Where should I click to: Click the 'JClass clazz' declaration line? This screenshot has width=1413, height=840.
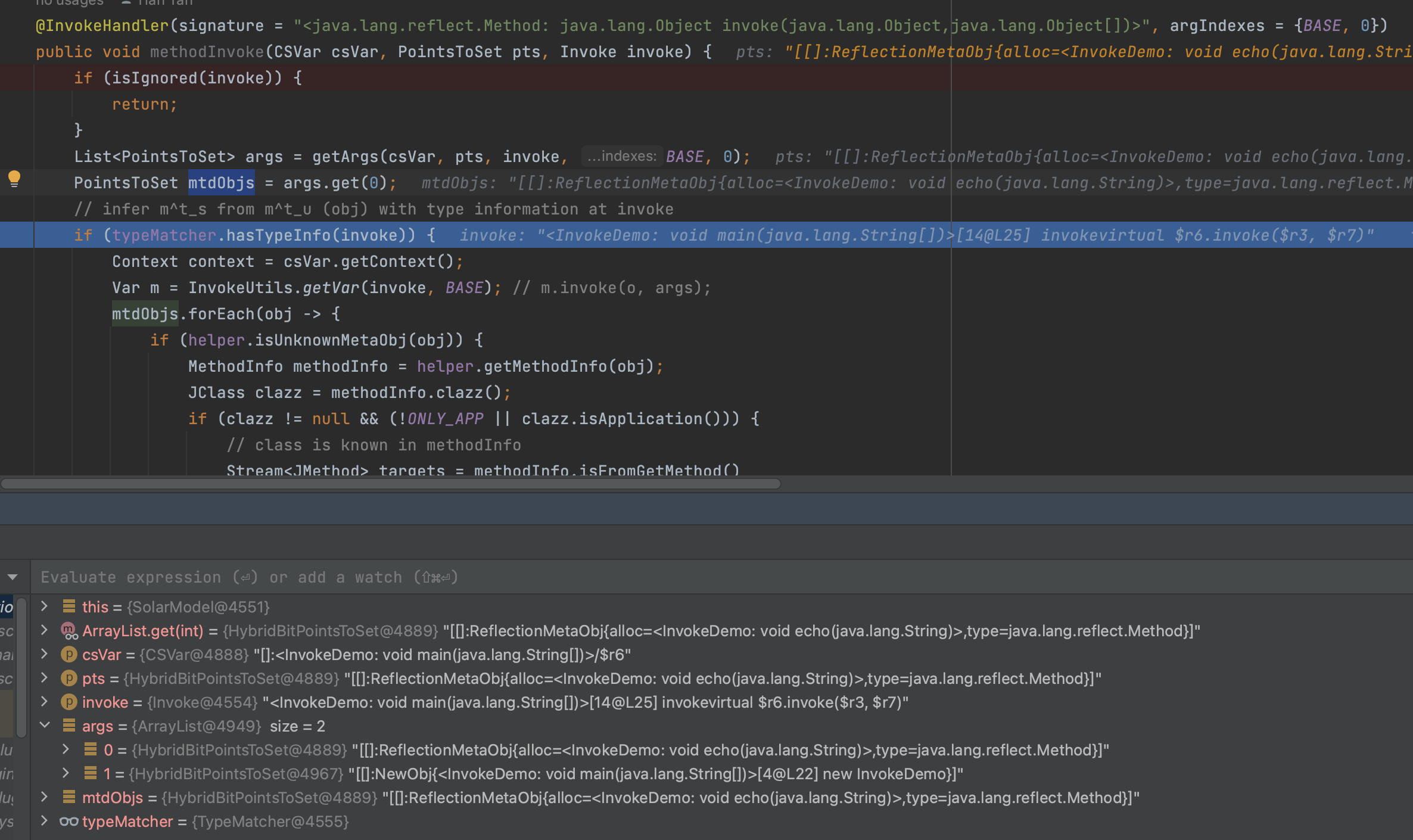tap(350, 393)
